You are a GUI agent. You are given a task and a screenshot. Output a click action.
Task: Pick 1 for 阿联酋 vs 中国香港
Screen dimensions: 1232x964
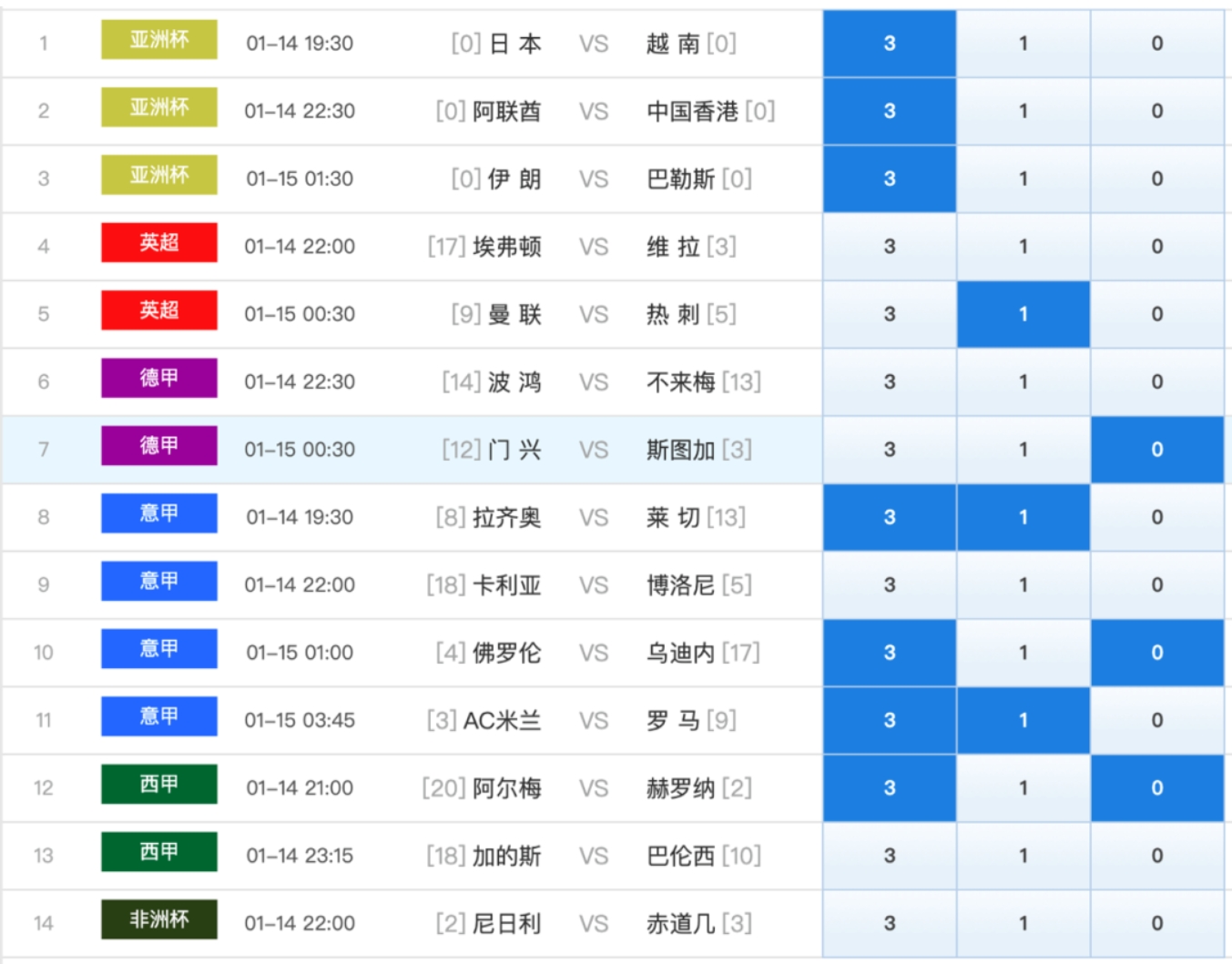click(x=1023, y=111)
